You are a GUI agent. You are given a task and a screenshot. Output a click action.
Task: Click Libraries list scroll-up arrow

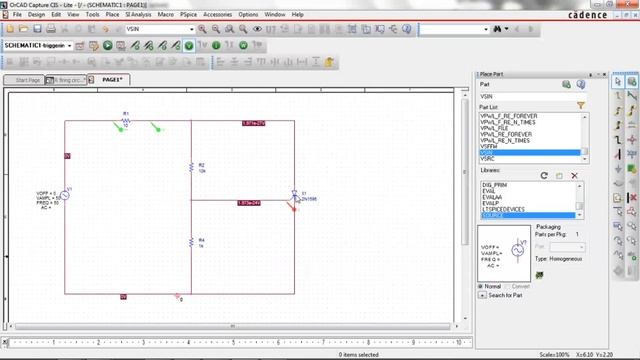click(580, 186)
